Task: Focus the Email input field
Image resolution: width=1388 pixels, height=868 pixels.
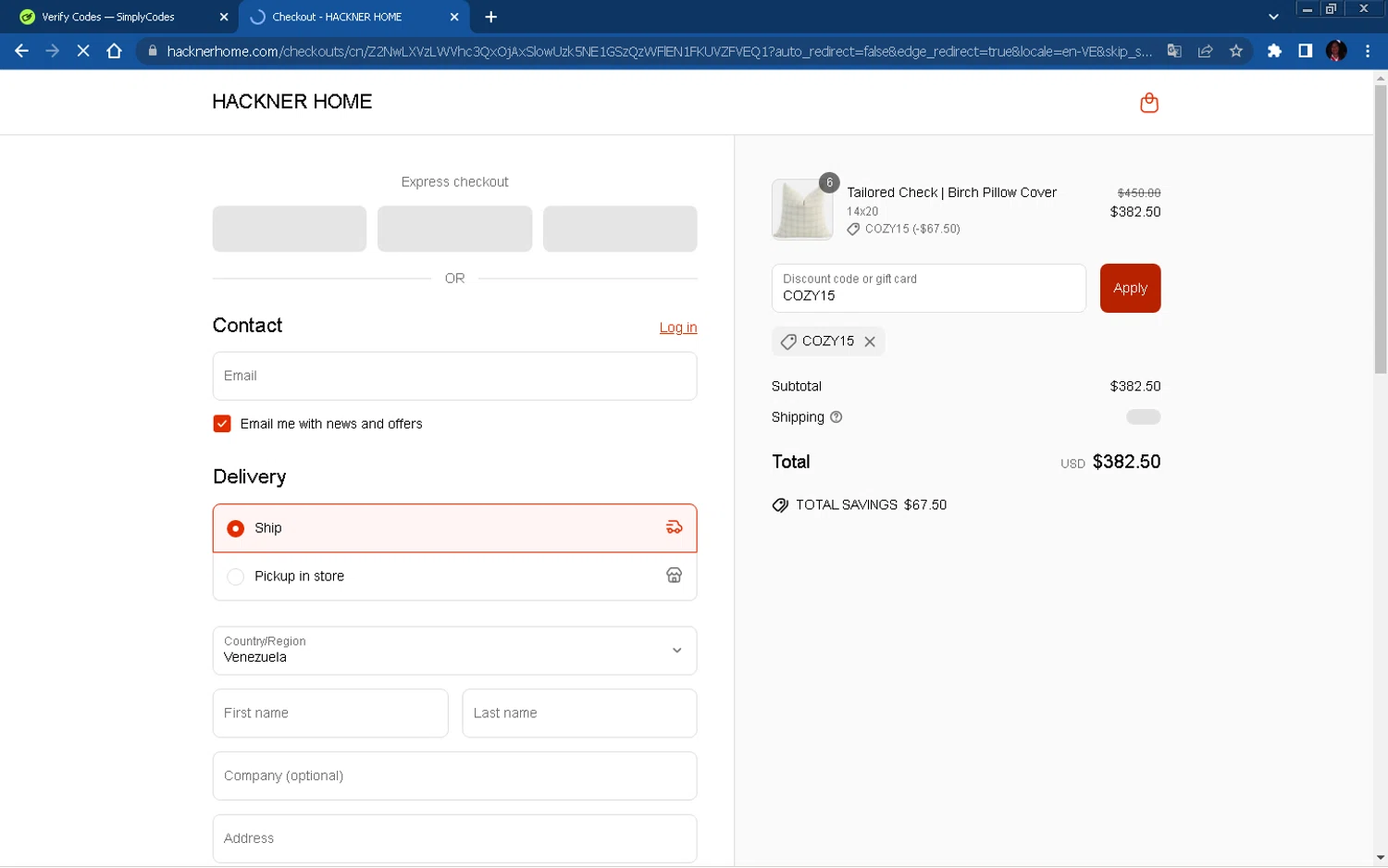Action: (454, 376)
